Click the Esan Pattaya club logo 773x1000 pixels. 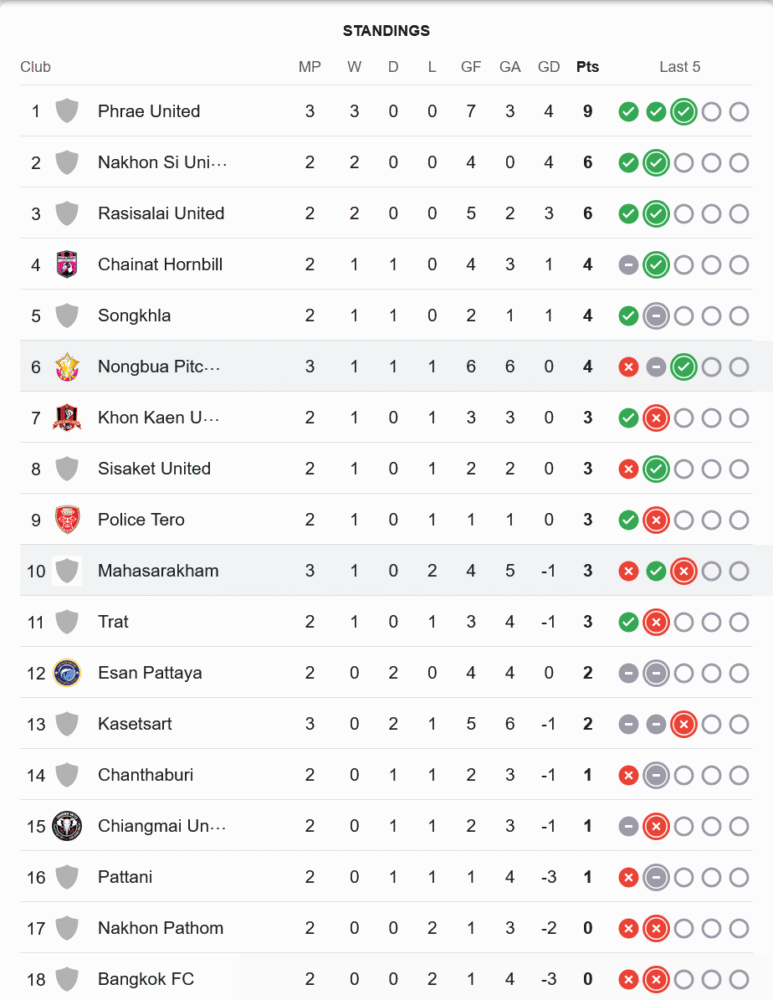(x=67, y=673)
